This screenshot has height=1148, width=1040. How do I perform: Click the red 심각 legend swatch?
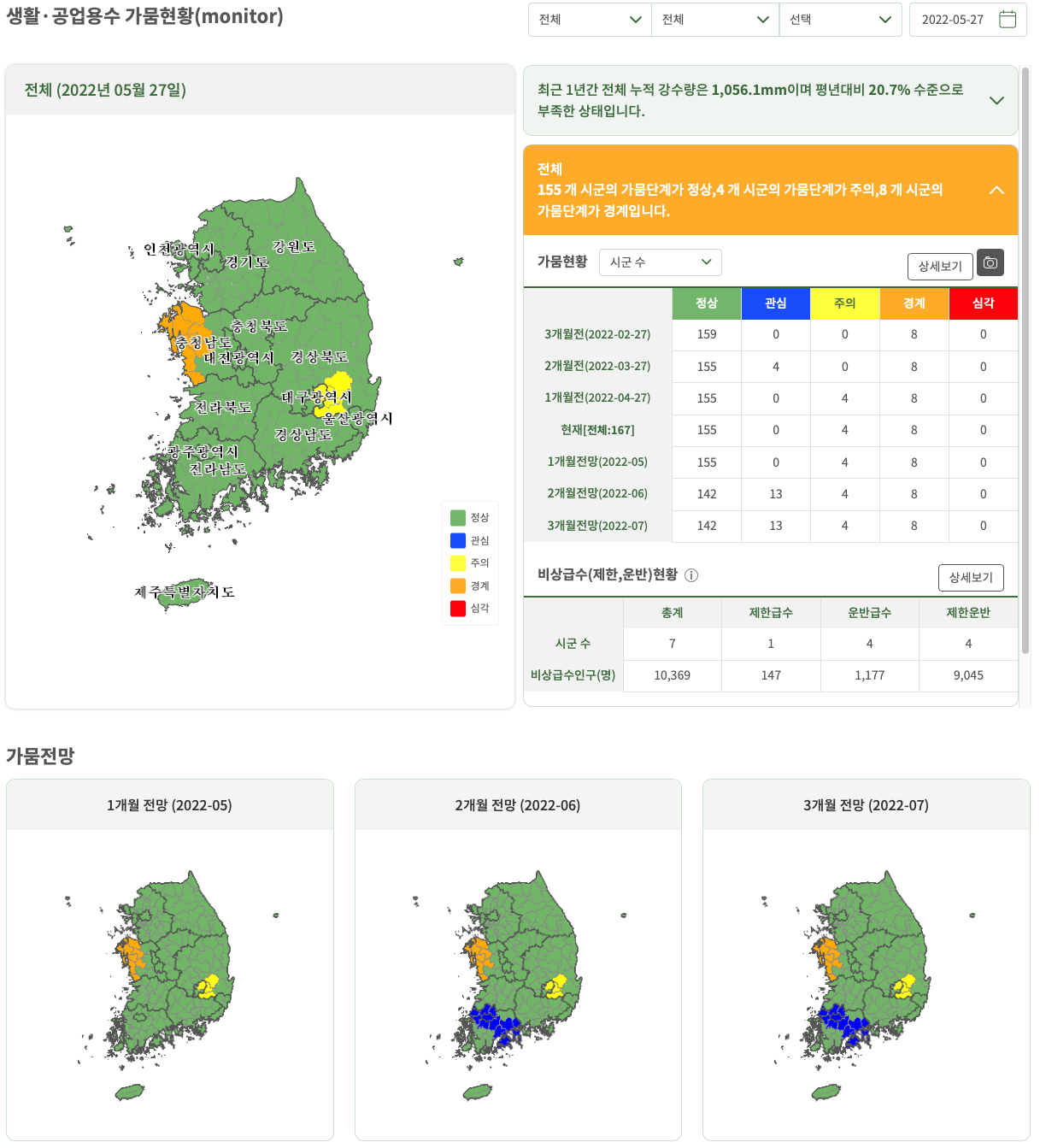click(458, 609)
